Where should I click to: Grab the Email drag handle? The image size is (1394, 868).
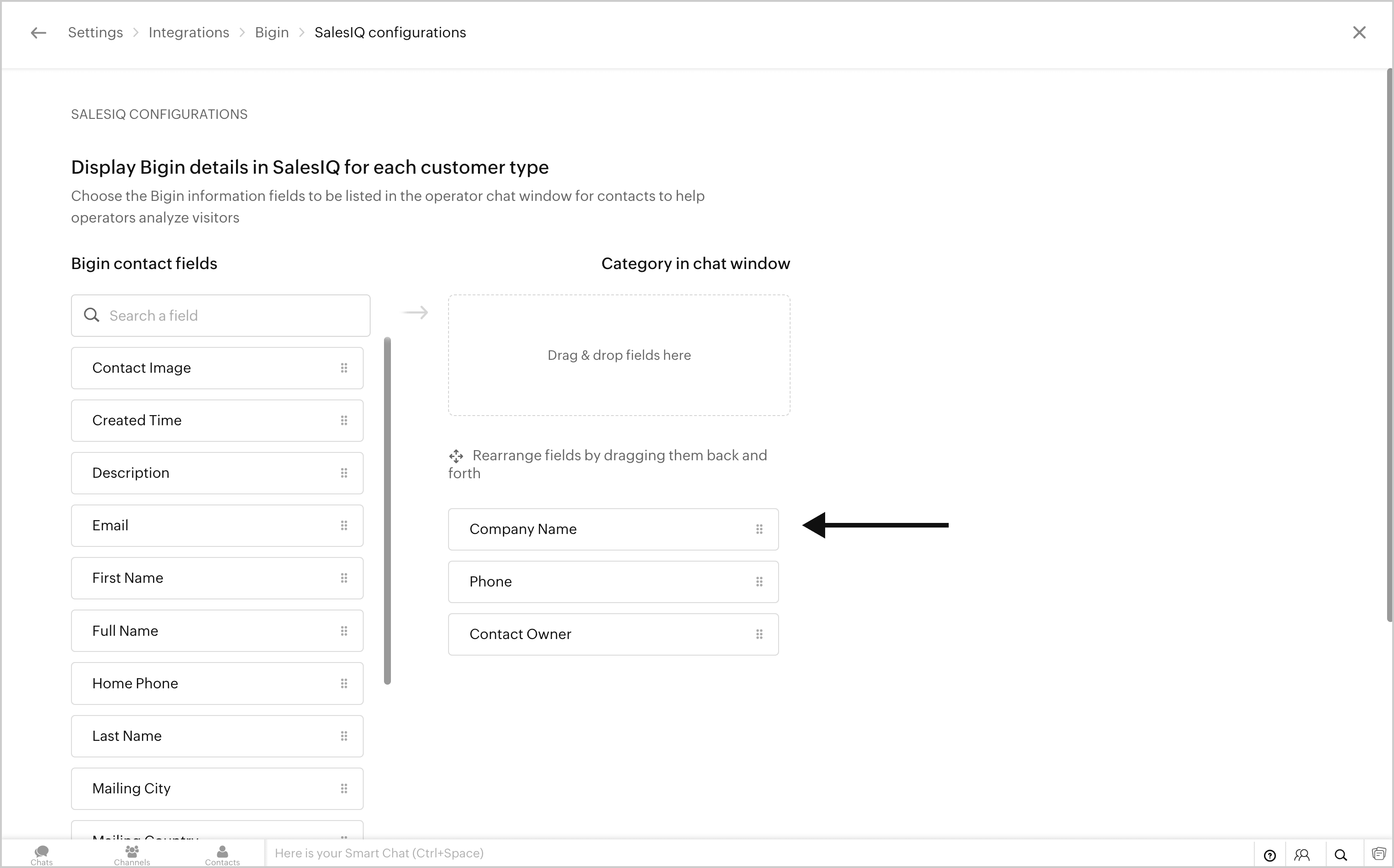(344, 526)
